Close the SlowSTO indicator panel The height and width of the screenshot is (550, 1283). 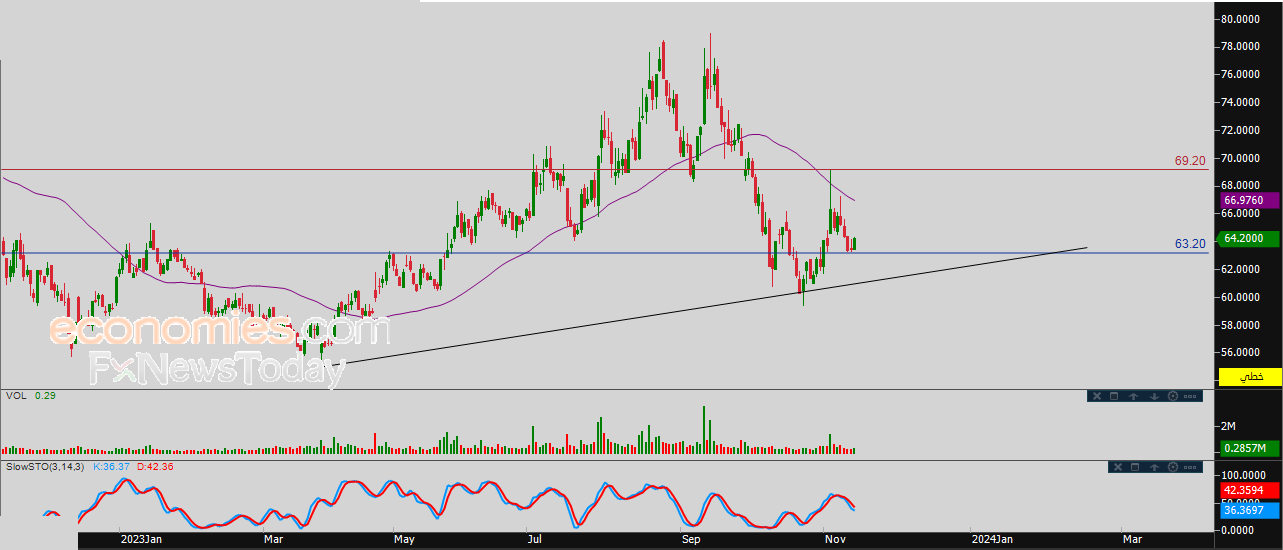(x=1118, y=467)
